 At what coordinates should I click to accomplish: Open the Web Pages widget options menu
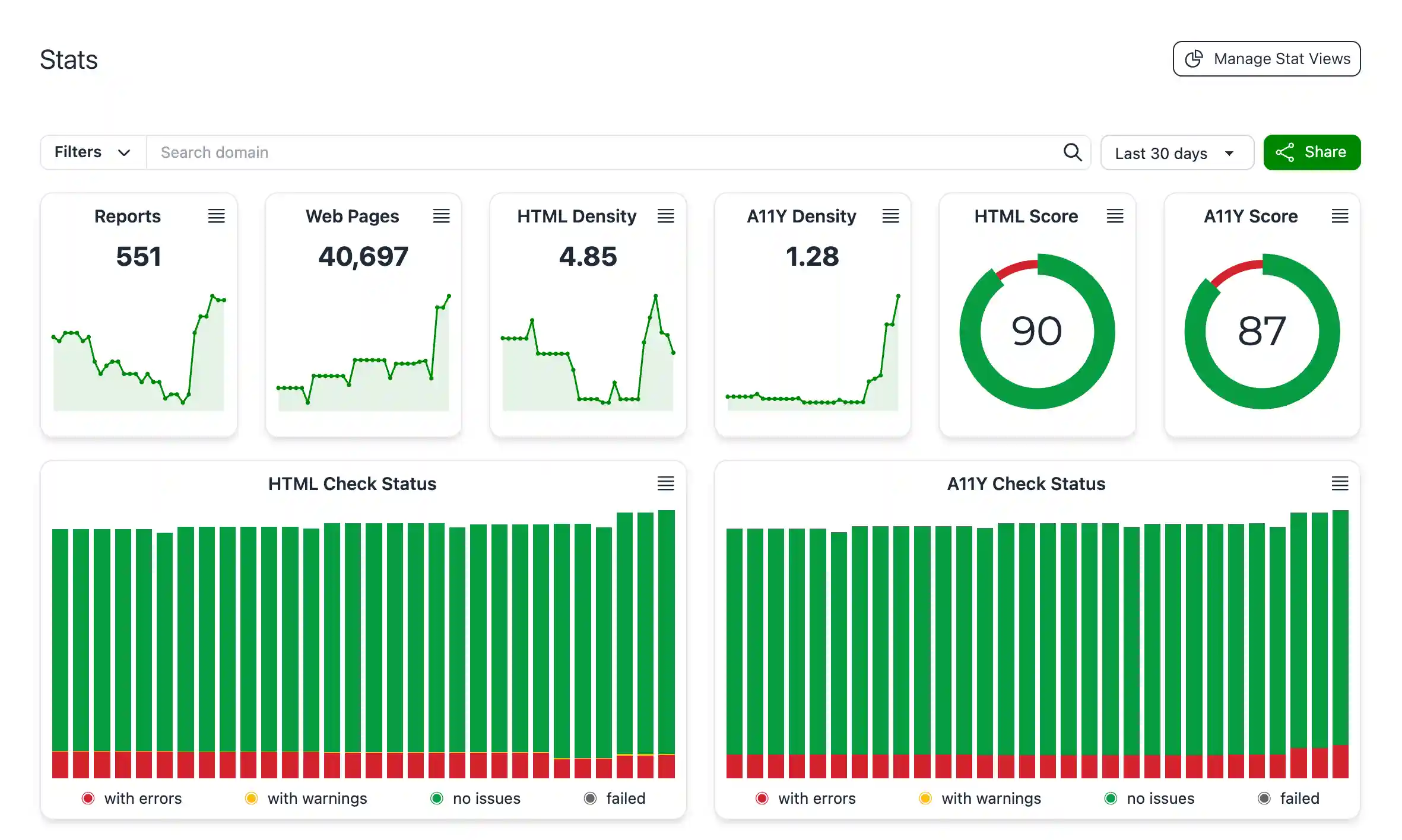442,216
